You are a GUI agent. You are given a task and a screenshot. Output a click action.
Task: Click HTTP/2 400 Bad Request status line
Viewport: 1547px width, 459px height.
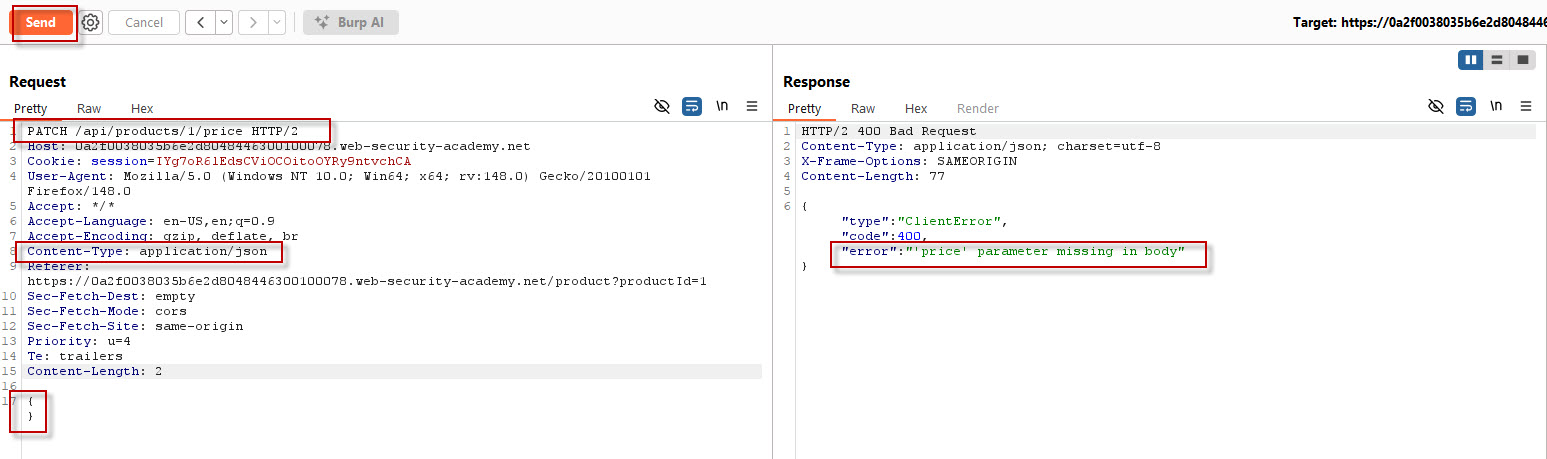(x=889, y=131)
